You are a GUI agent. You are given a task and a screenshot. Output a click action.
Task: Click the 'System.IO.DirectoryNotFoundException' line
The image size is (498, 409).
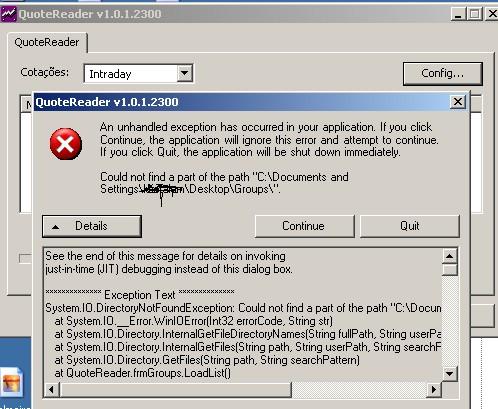coord(243,308)
